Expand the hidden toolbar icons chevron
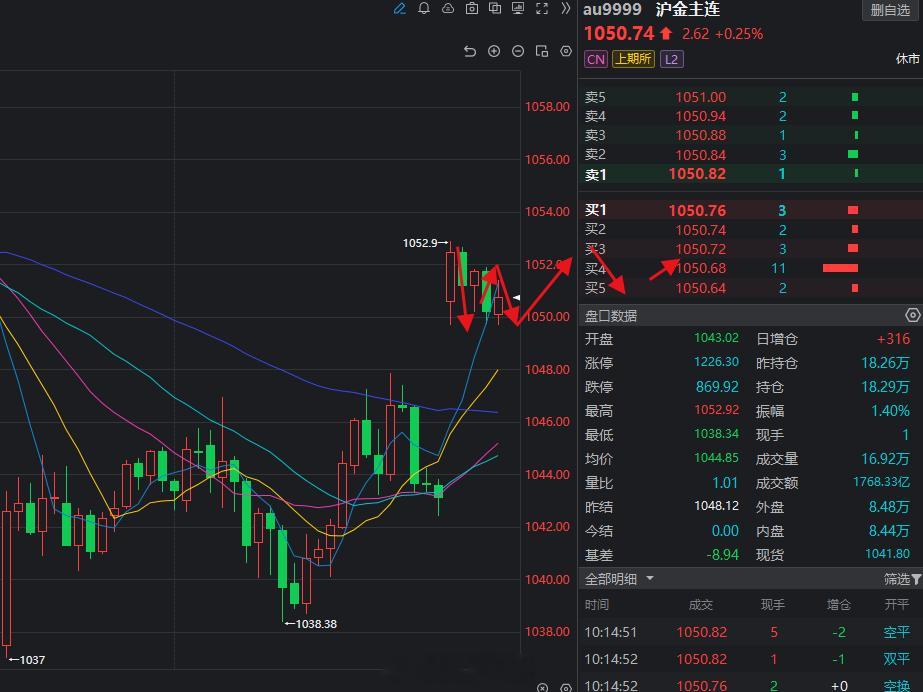The height and width of the screenshot is (692, 923). point(566,9)
